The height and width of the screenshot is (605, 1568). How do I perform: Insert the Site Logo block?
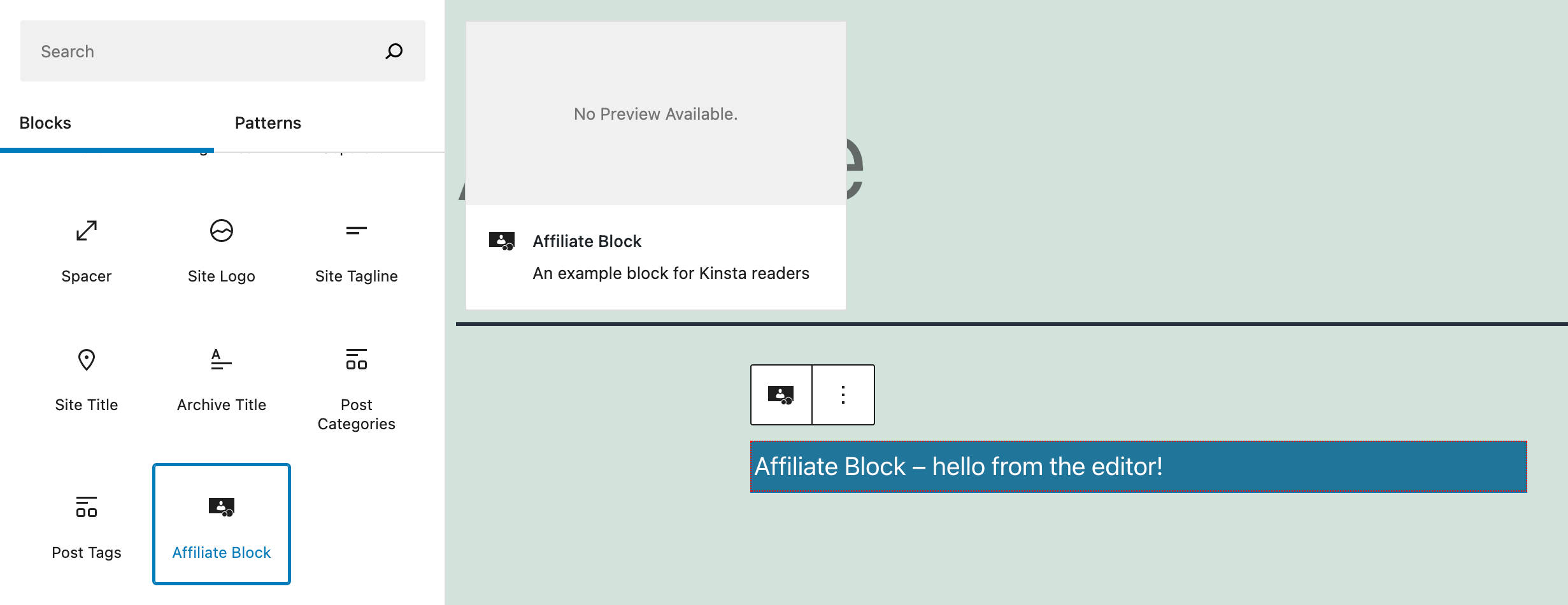click(221, 248)
